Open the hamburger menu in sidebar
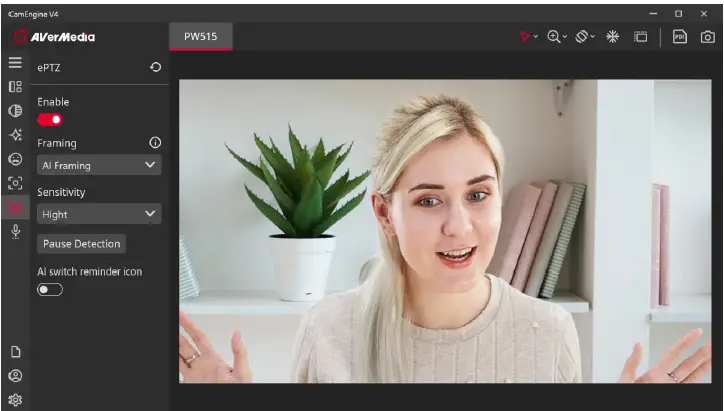 click(15, 62)
